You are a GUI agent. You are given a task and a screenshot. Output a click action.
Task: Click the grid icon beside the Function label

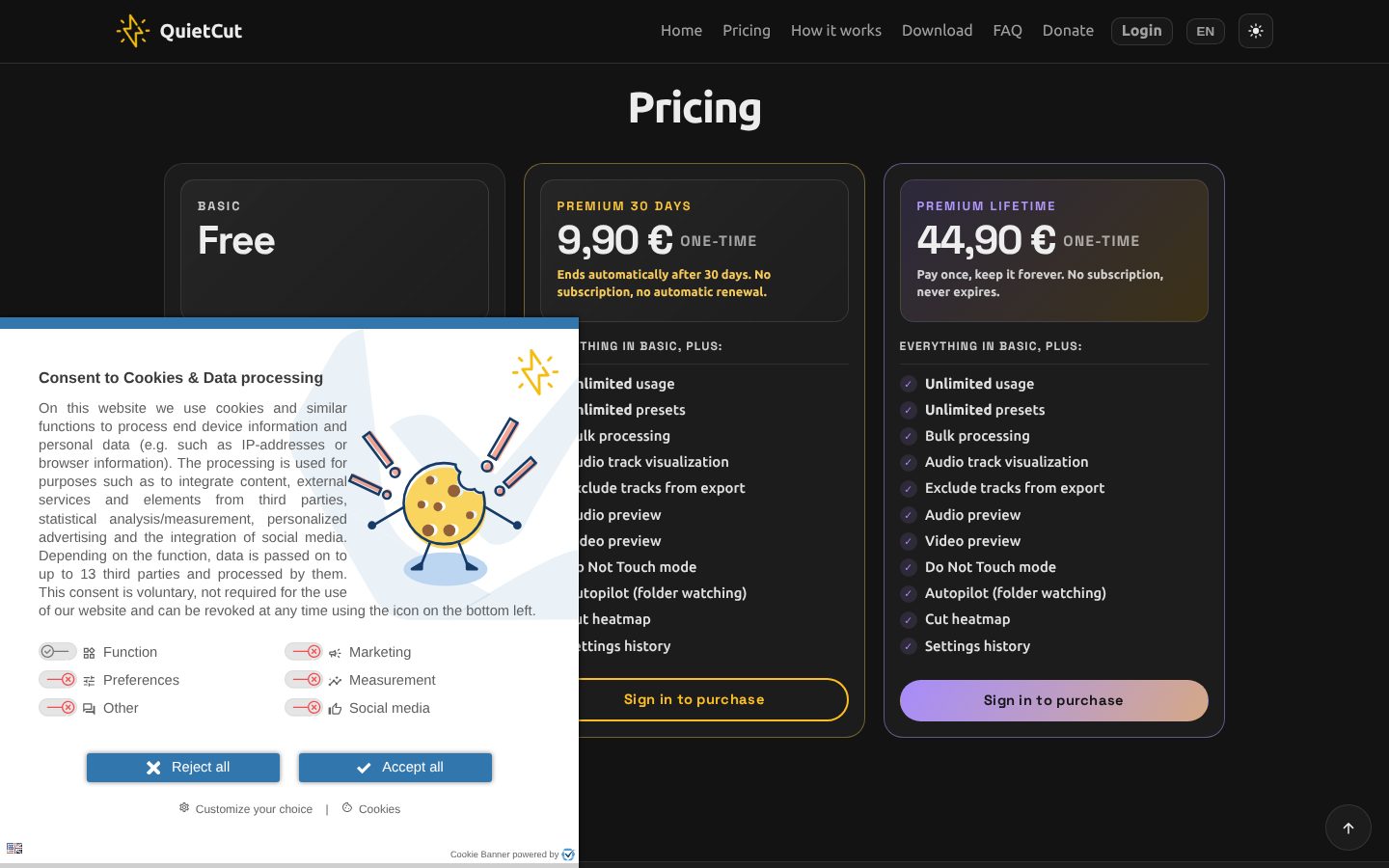tap(89, 653)
